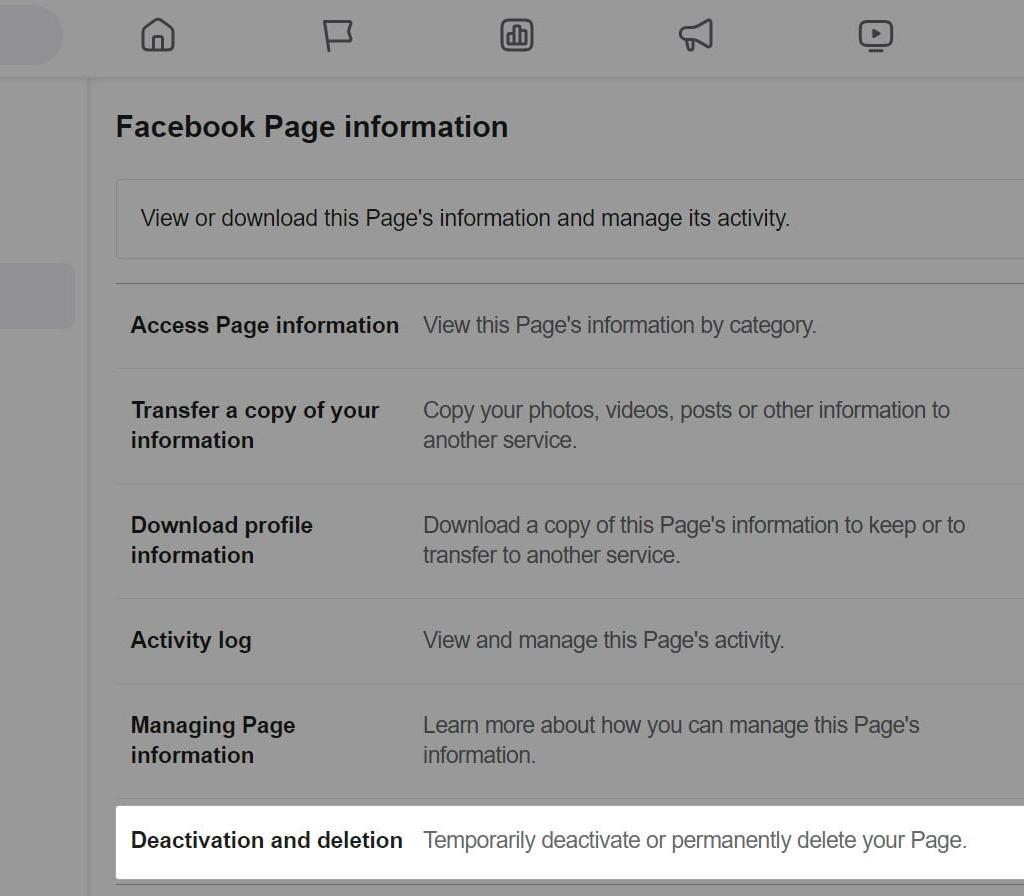Open Download profile information

pos(221,540)
